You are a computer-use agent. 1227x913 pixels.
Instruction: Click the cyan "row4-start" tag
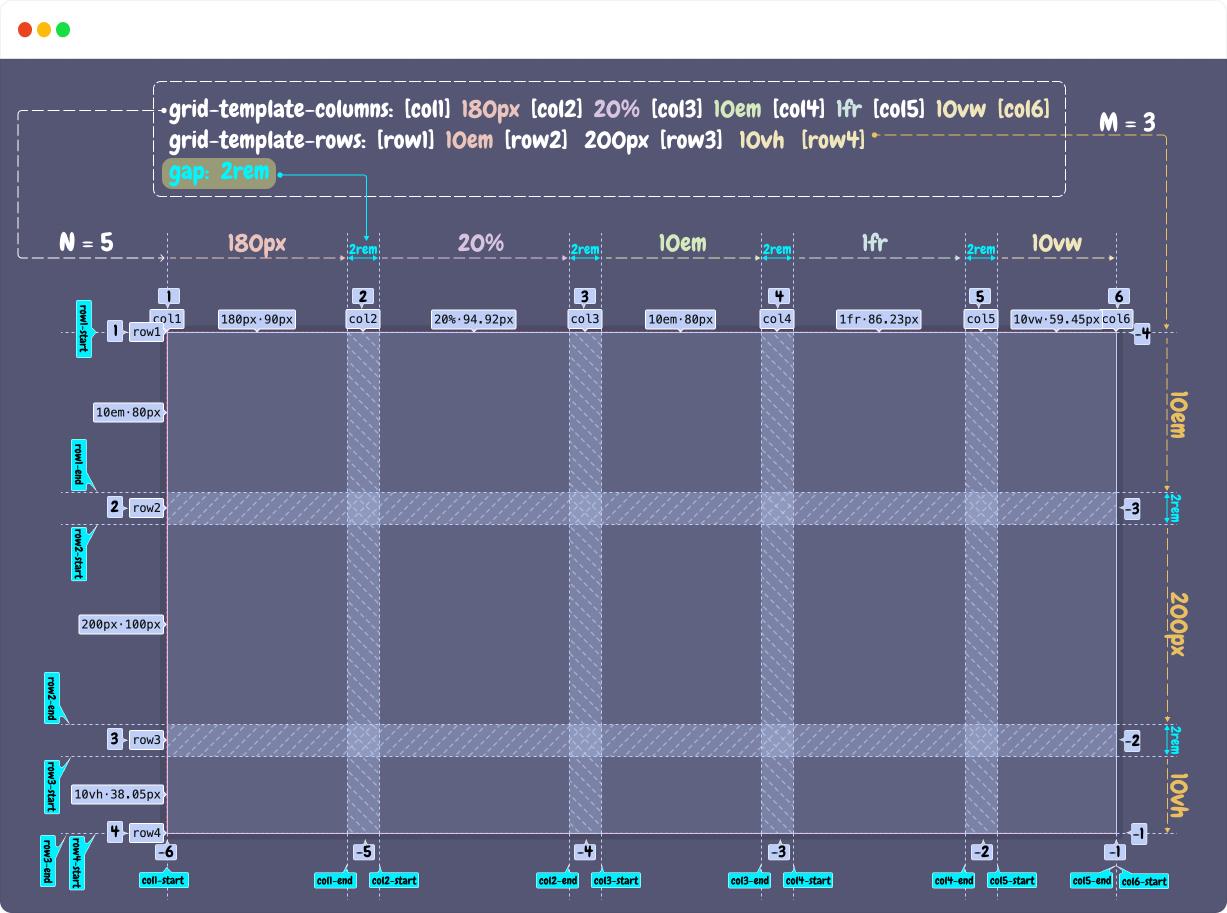click(77, 862)
